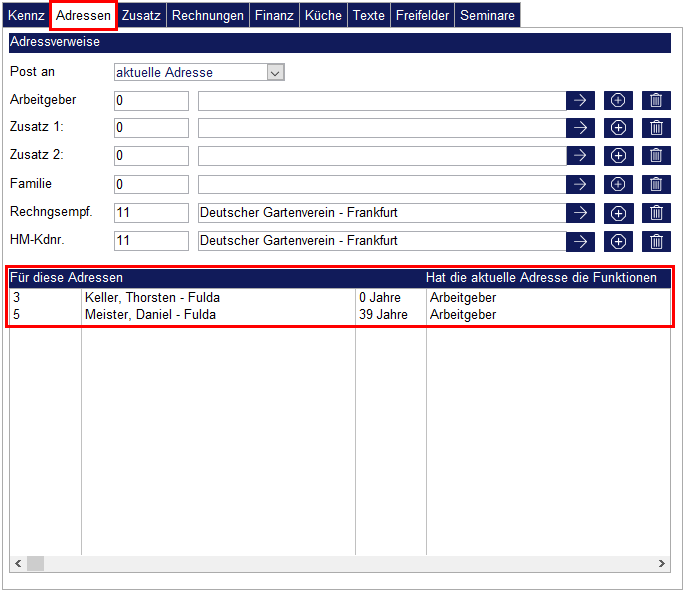The height and width of the screenshot is (593, 687).
Task: Select the Meister, Daniel - Fulda row
Action: tap(152, 315)
